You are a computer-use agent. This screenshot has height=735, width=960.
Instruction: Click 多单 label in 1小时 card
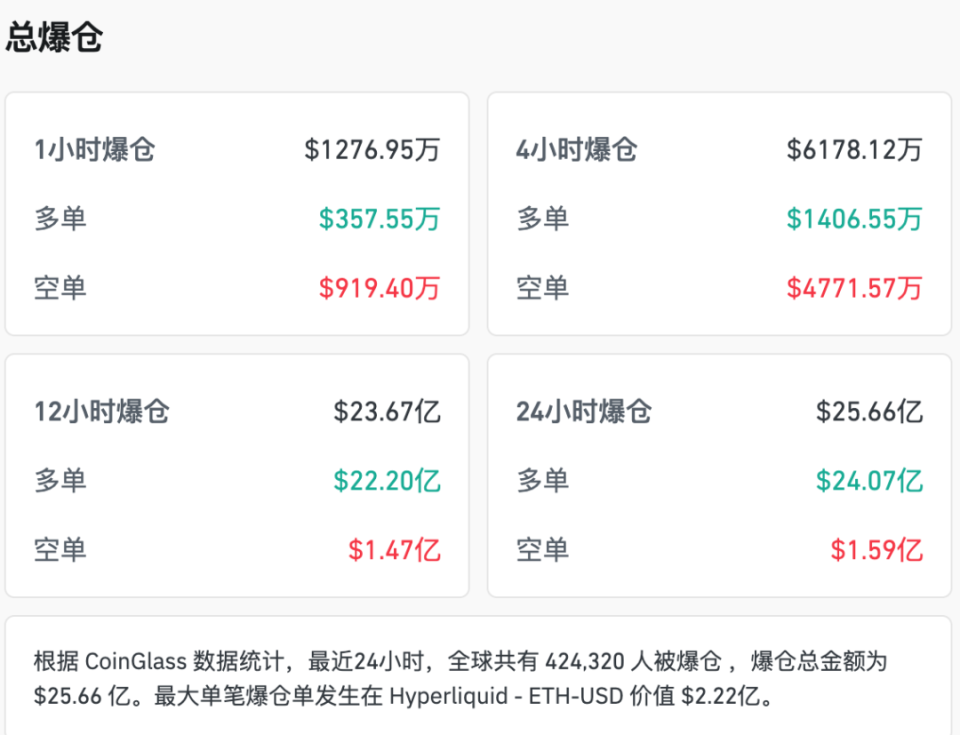pos(58,219)
